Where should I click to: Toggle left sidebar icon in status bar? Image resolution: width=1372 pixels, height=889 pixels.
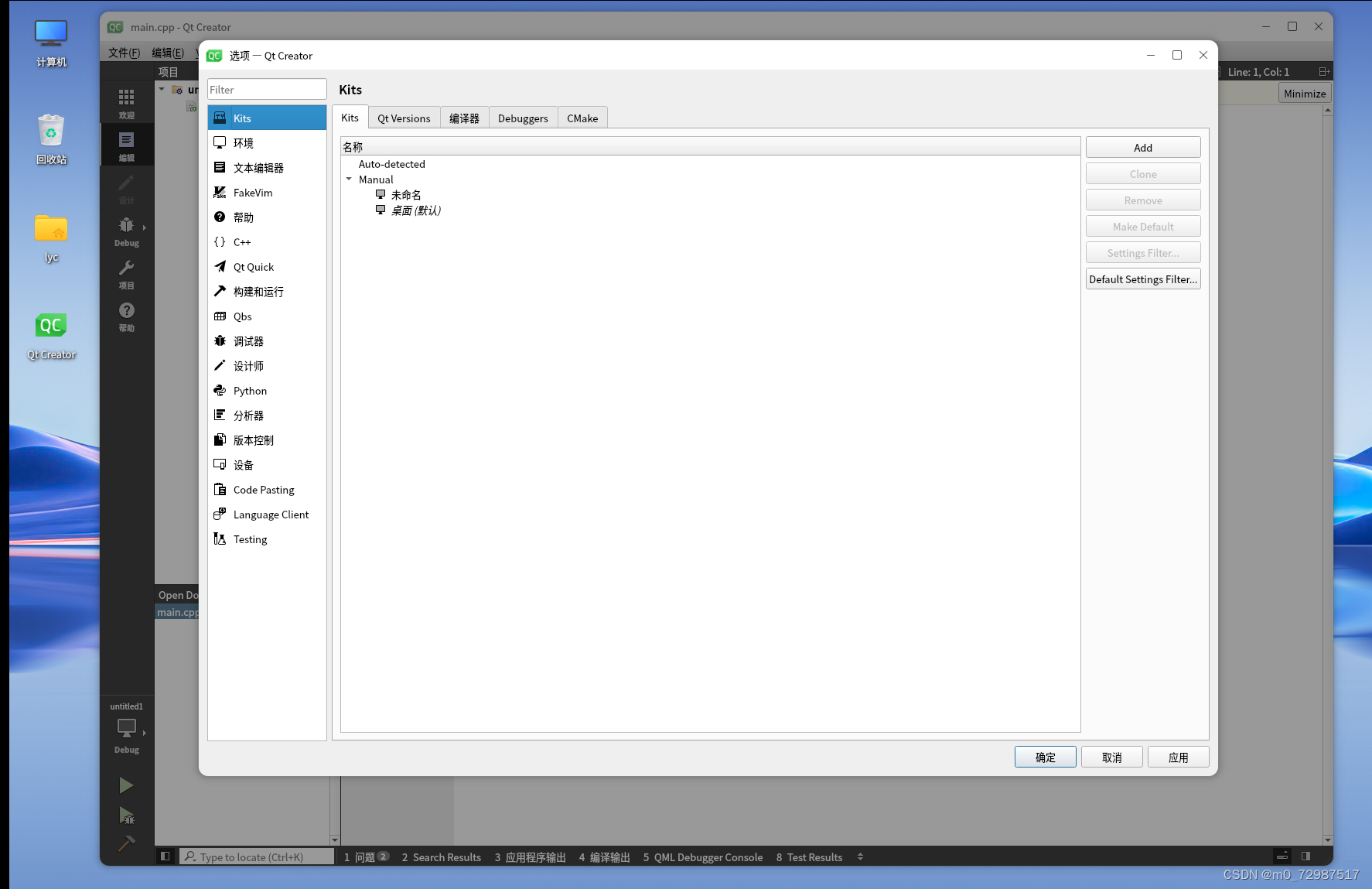pos(165,857)
